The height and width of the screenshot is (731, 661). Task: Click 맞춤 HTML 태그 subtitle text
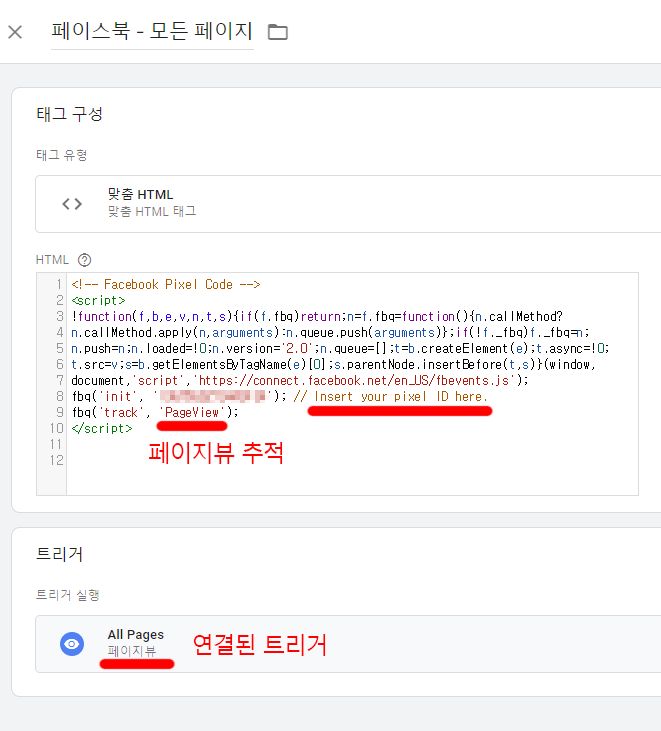[x=152, y=212]
